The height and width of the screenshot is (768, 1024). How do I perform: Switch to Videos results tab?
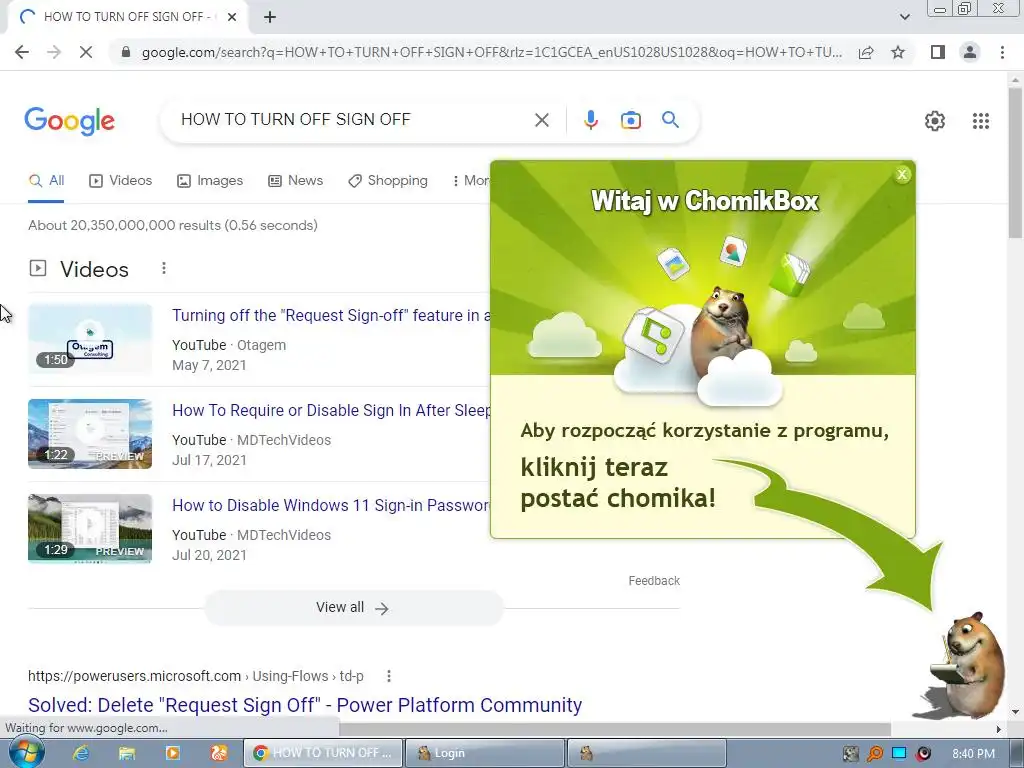pyautogui.click(x=120, y=181)
